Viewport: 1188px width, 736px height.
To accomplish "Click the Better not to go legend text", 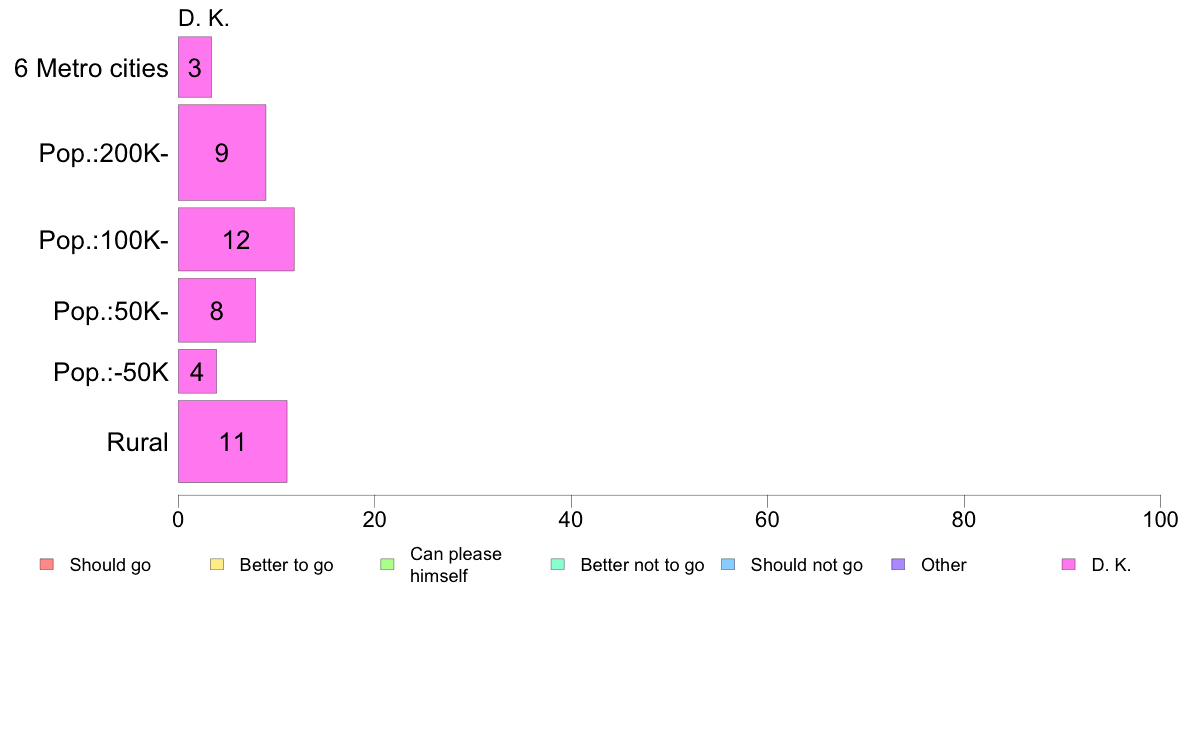I will click(x=642, y=565).
